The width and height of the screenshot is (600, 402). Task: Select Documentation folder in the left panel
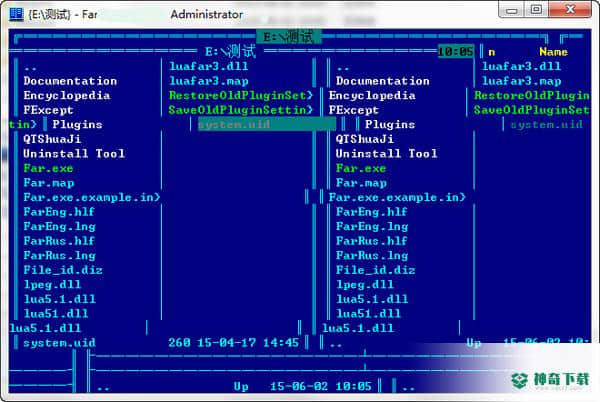click(70, 81)
